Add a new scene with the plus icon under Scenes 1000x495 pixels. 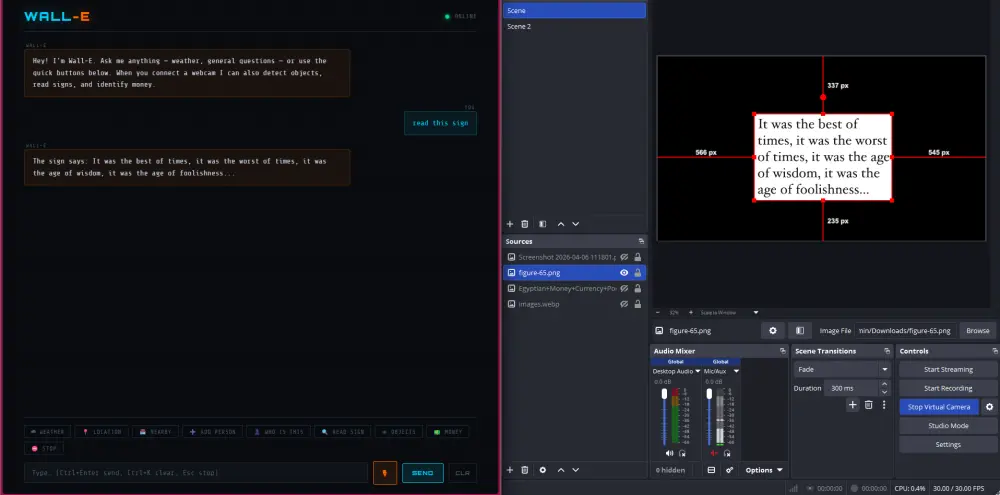(x=510, y=224)
